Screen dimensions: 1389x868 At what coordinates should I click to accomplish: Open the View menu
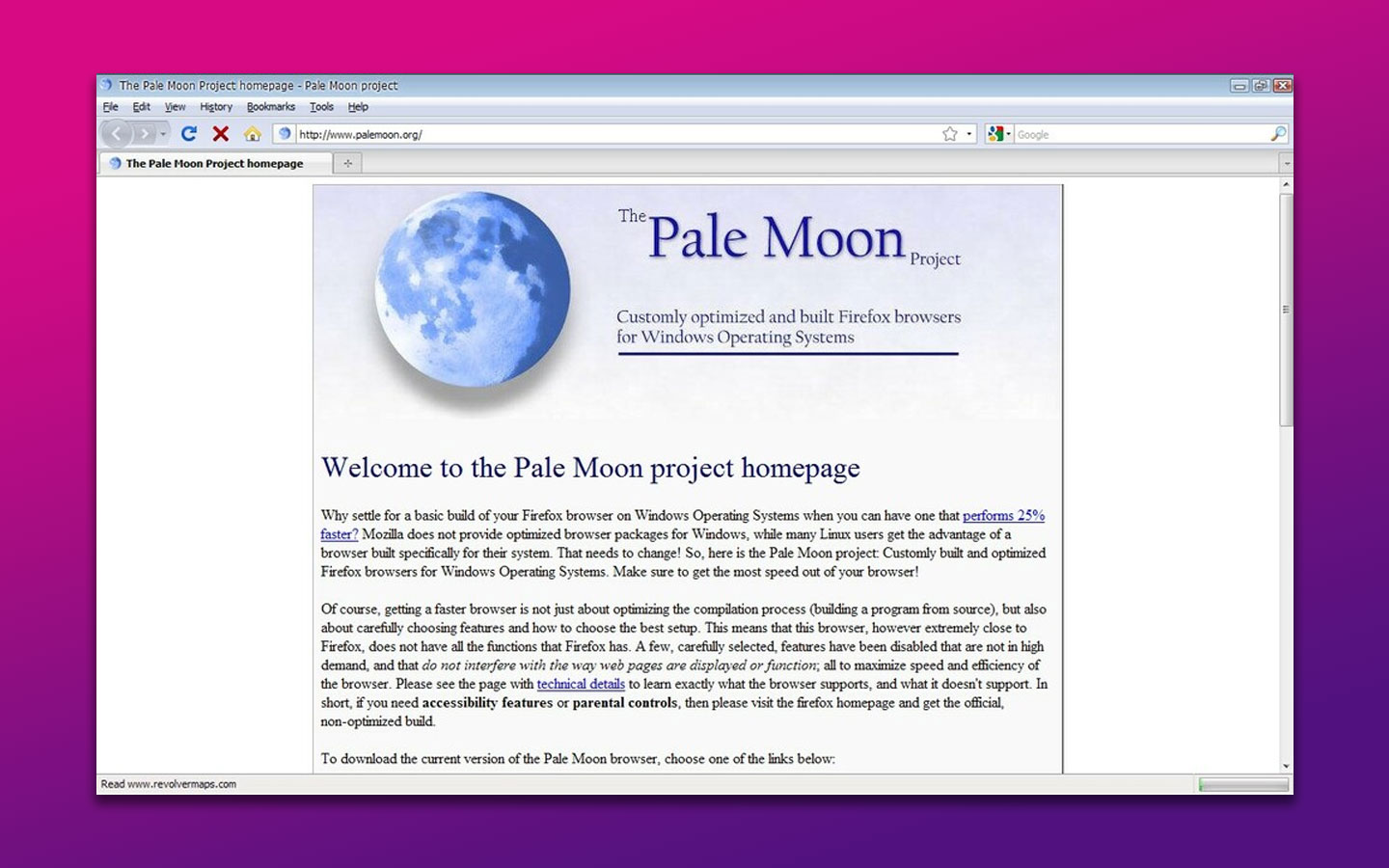[x=175, y=107]
